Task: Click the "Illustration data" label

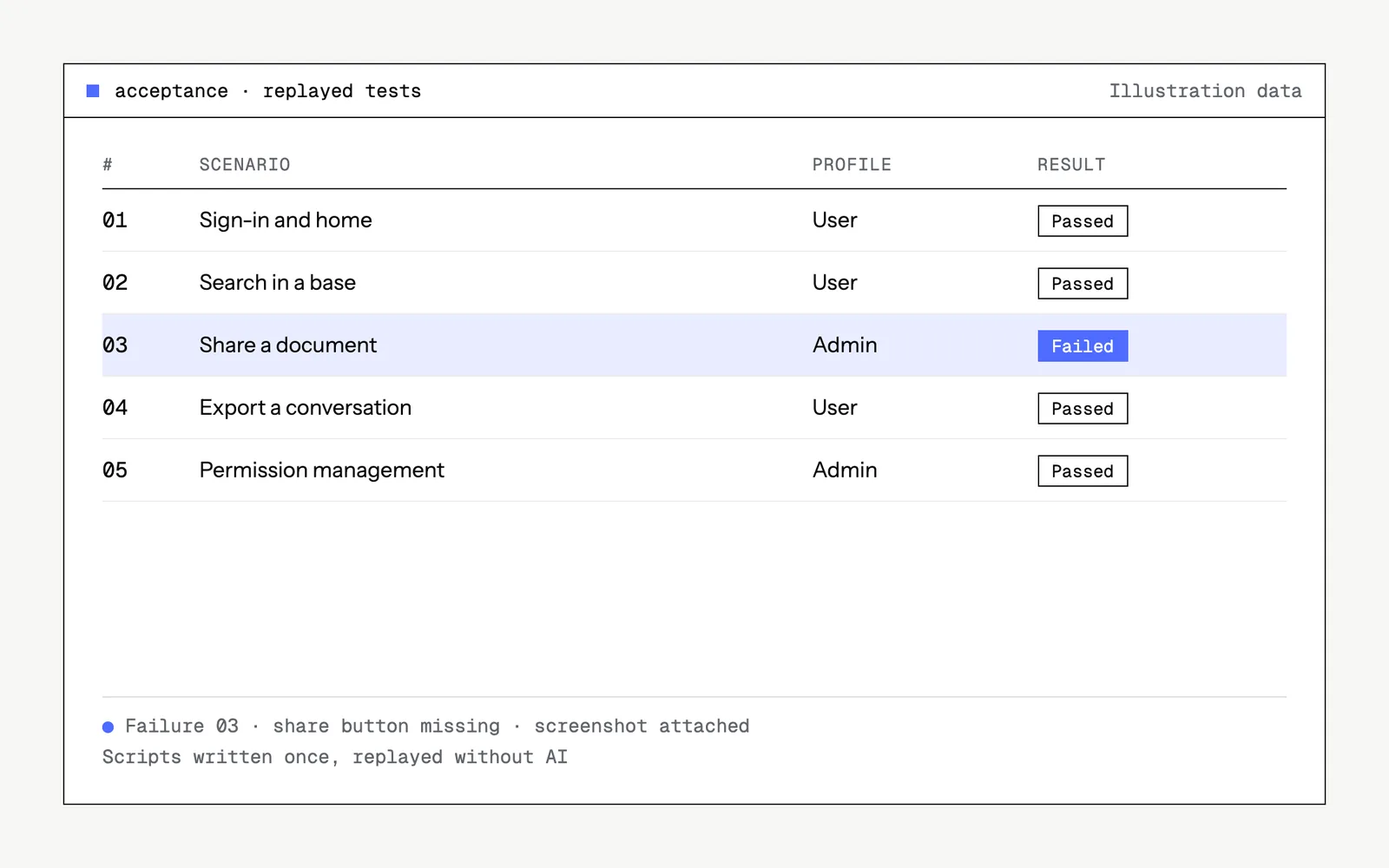Action: click(1205, 91)
